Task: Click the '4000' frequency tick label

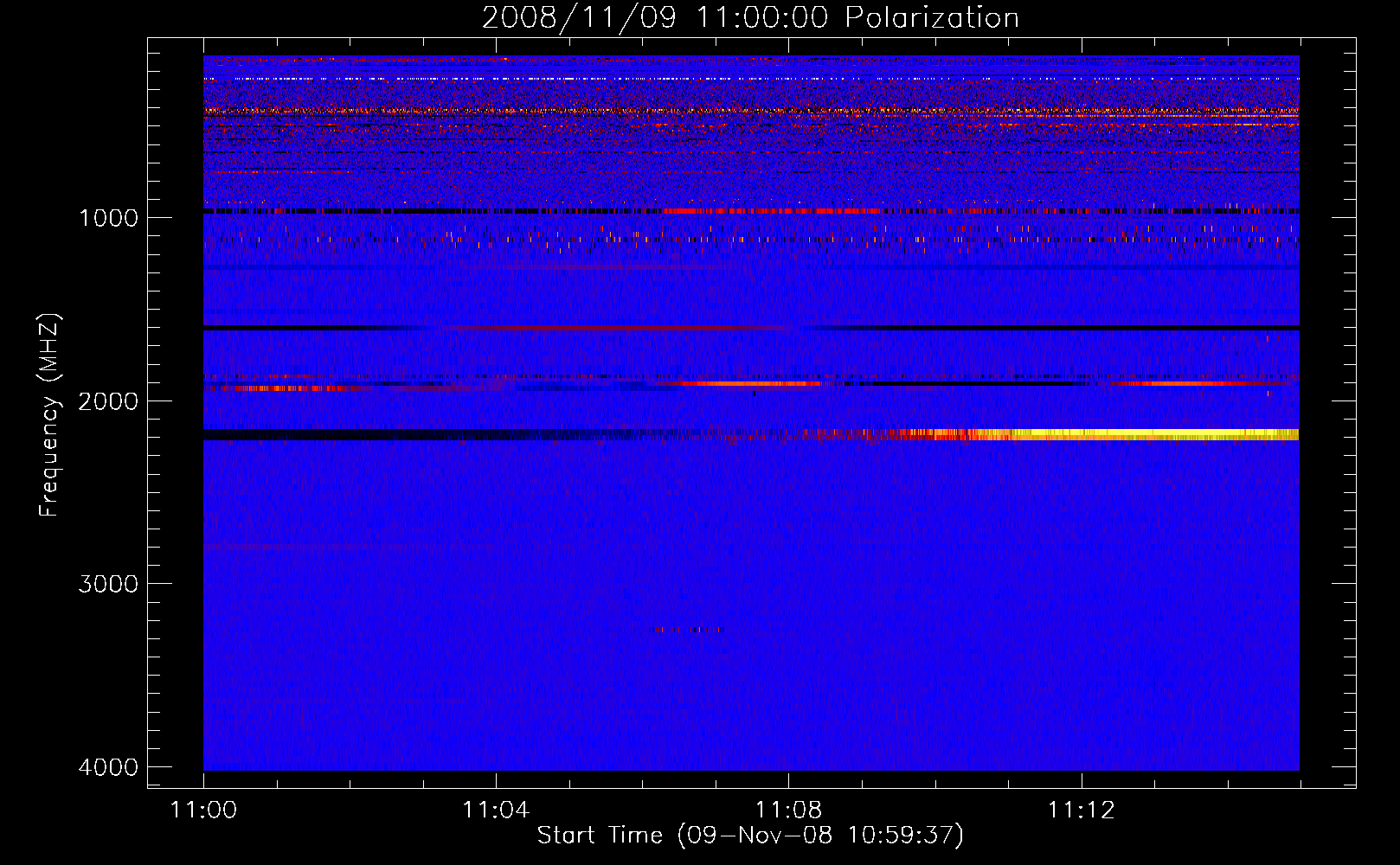Action: [108, 767]
